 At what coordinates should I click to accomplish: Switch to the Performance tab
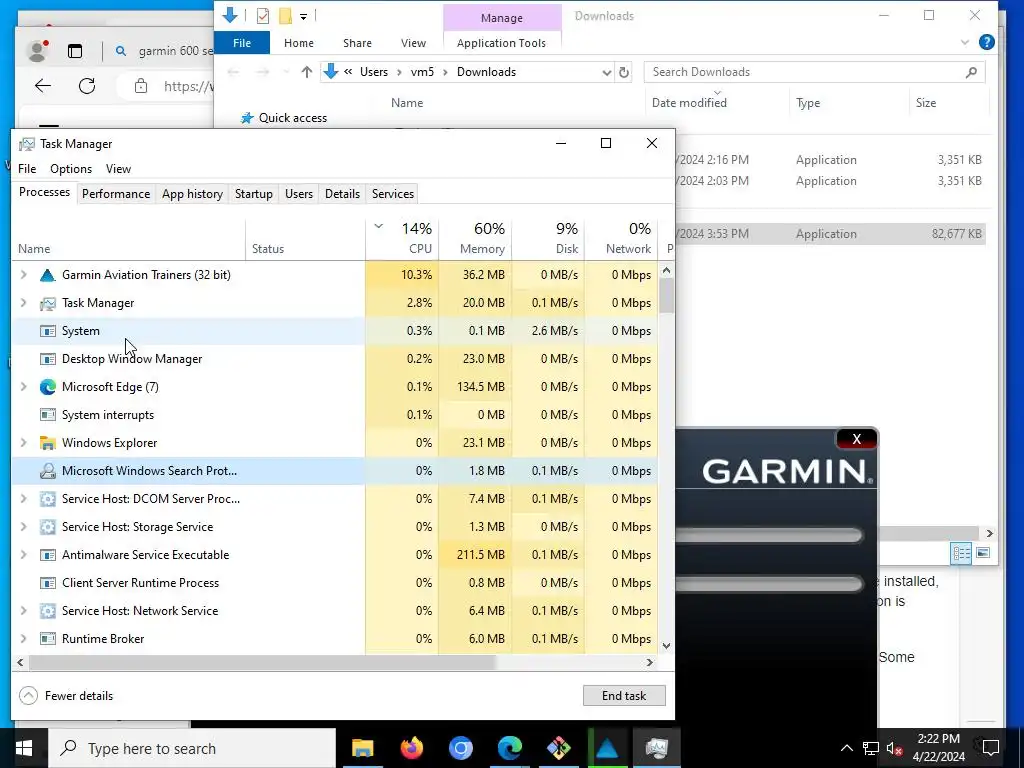point(116,194)
